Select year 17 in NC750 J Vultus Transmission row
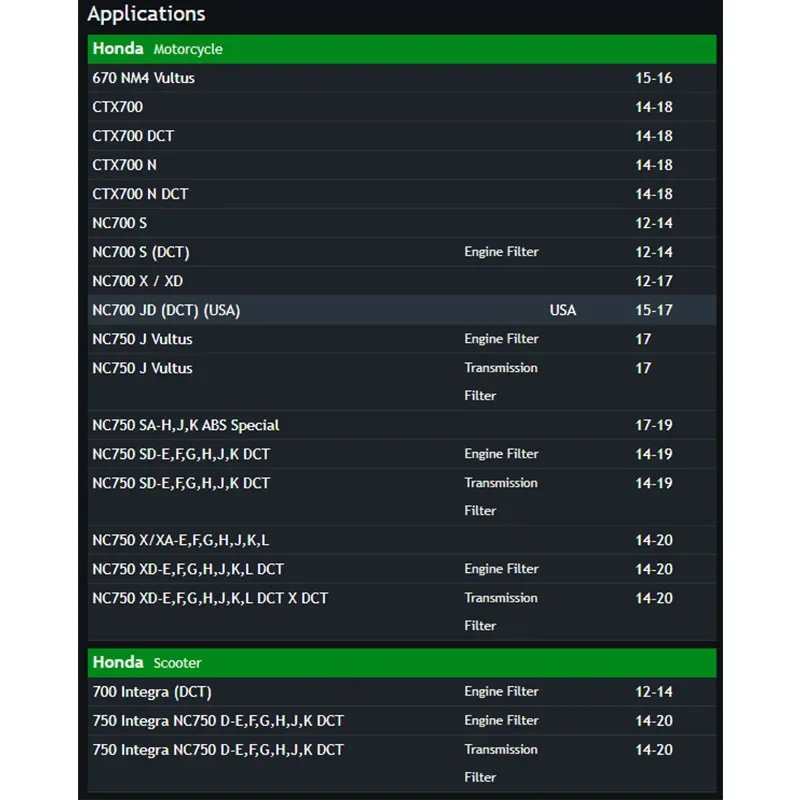Image resolution: width=800 pixels, height=800 pixels. click(x=643, y=369)
